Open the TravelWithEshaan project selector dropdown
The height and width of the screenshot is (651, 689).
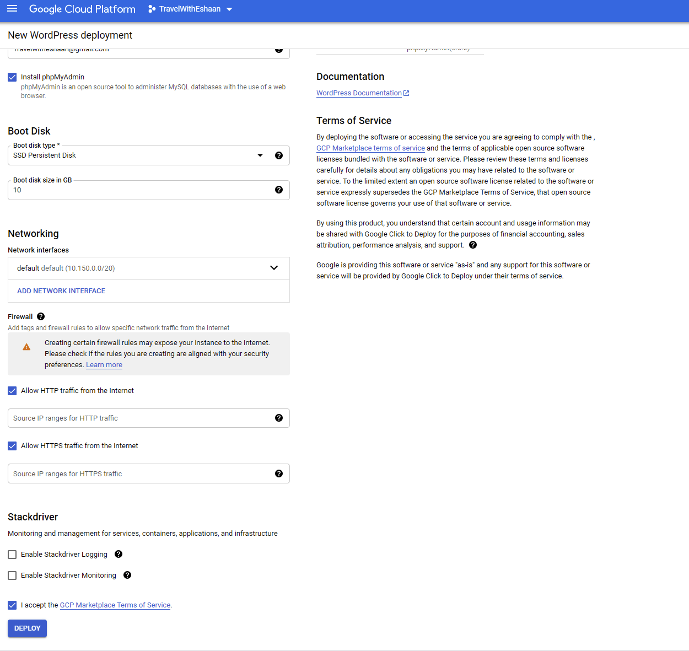[190, 9]
